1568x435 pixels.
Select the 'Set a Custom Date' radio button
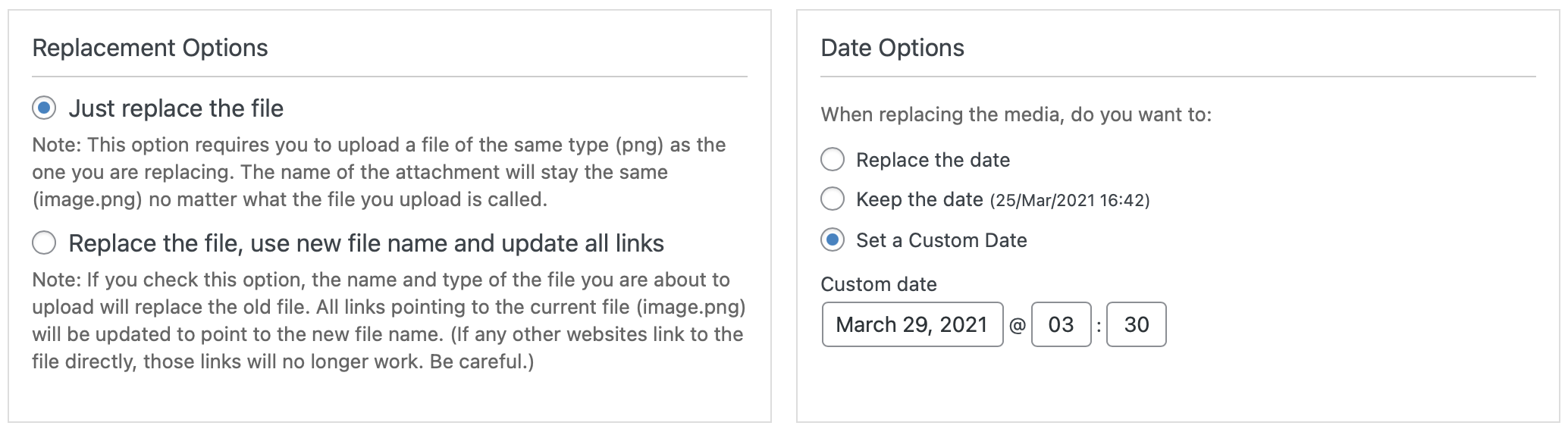[833, 240]
